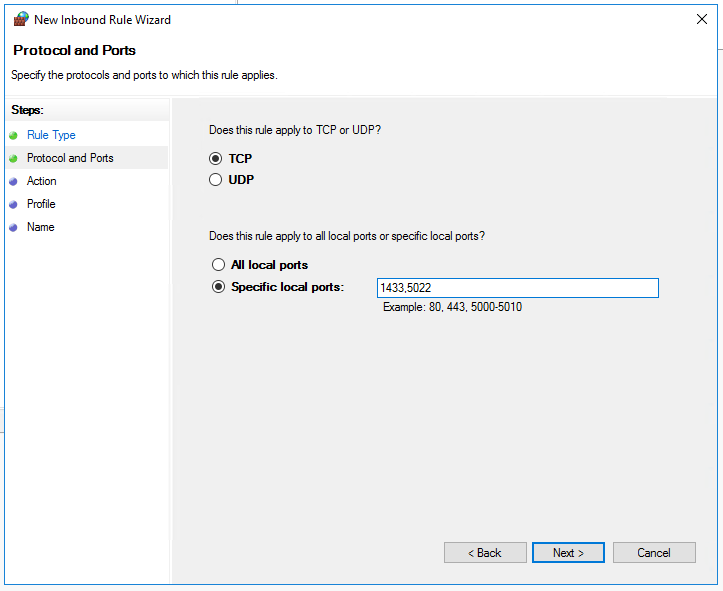This screenshot has width=723, height=591.
Task: Cancel the New Inbound Rule Wizard
Action: coord(654,552)
